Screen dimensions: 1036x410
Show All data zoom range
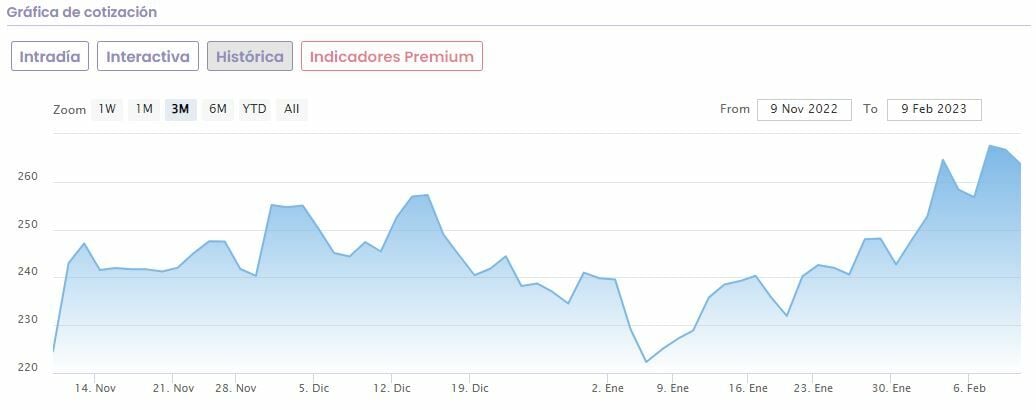tap(291, 109)
